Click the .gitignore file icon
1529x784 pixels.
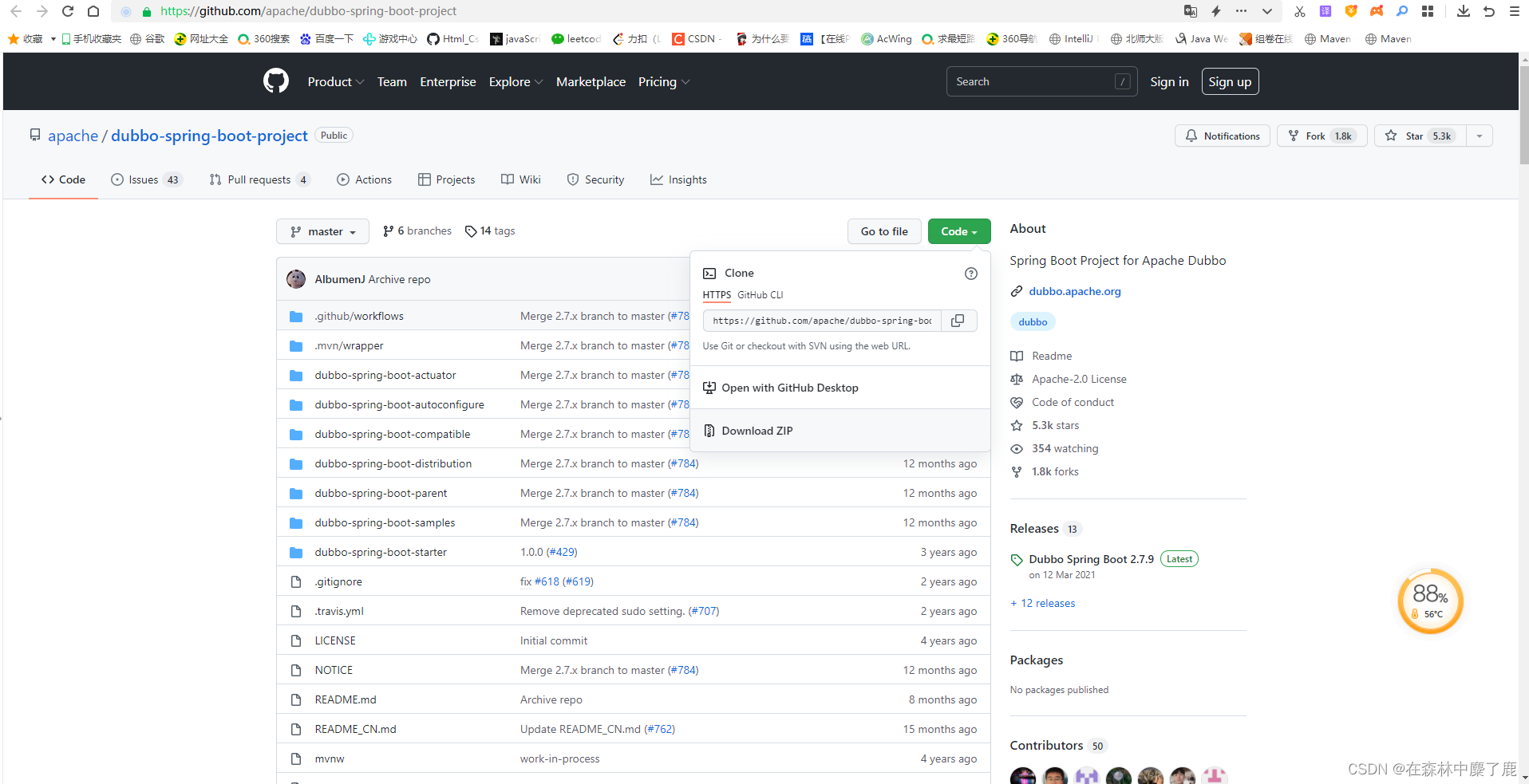(x=296, y=582)
